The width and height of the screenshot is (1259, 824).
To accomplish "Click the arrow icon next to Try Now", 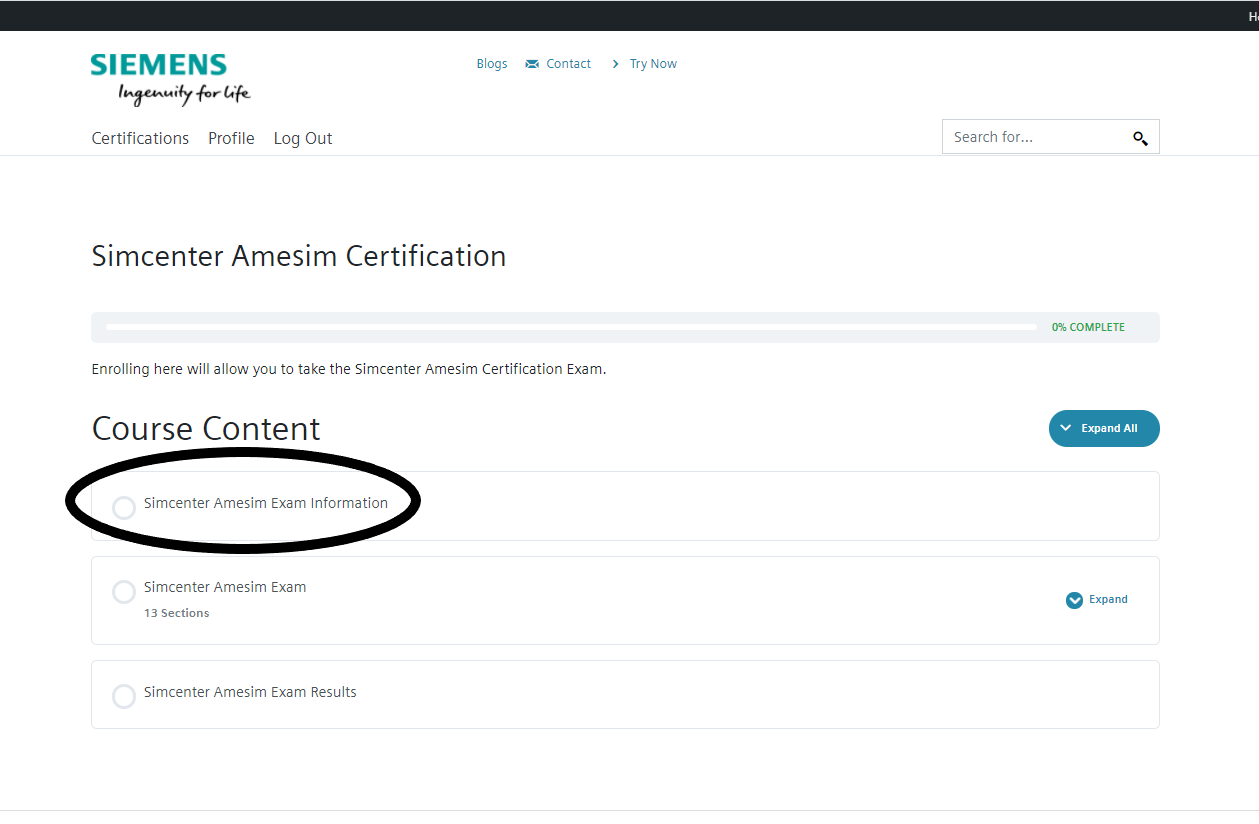I will (x=615, y=63).
